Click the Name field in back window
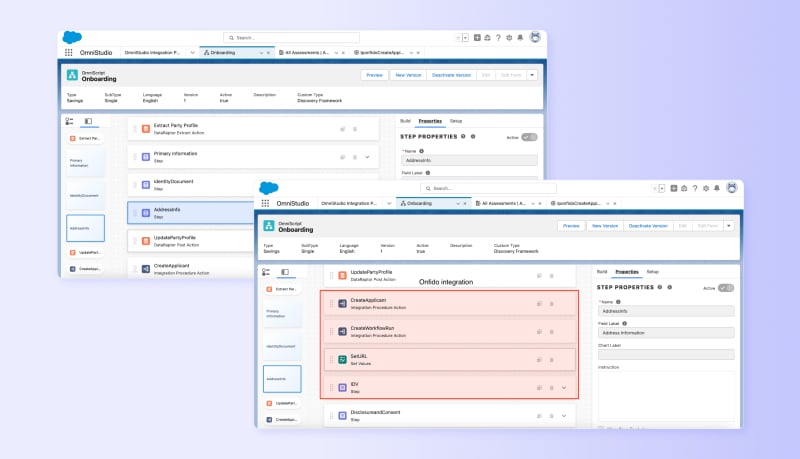Viewport: 800px width, 459px height. [x=469, y=160]
